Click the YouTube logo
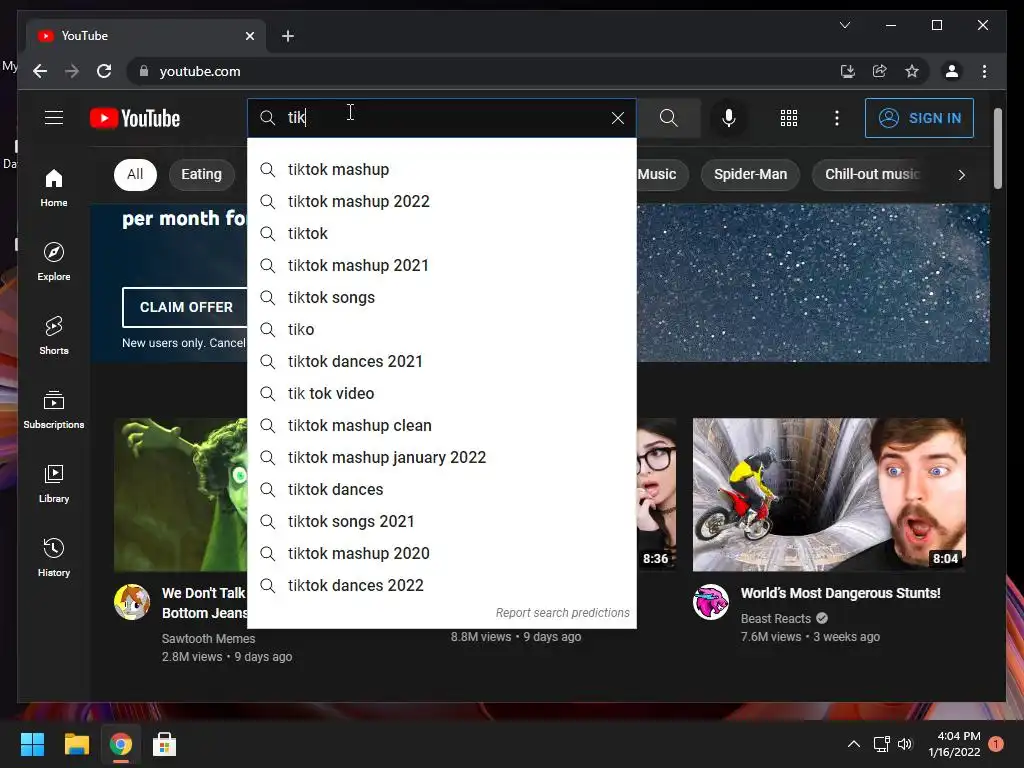 click(135, 118)
